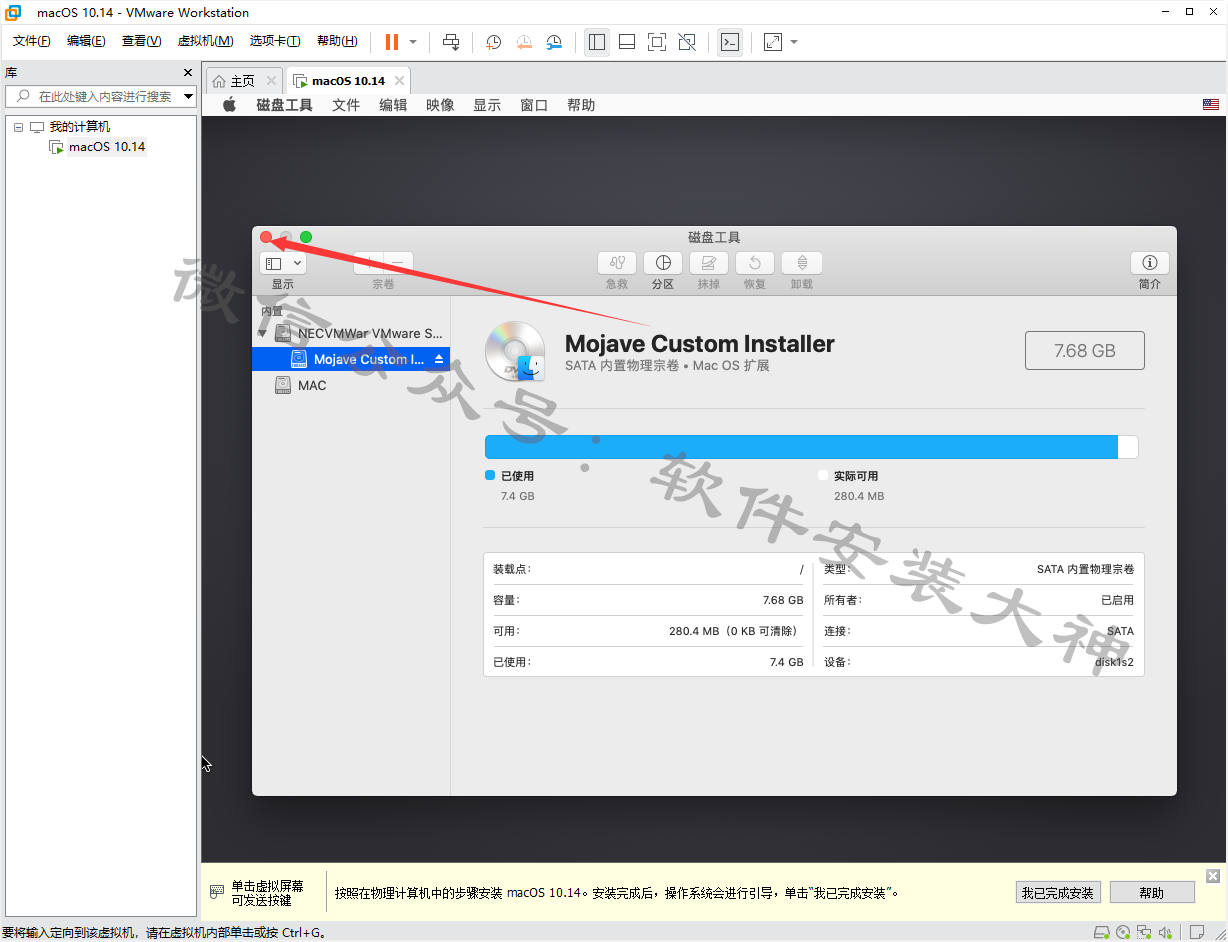Click the First Aid (急救) toolbar icon

(x=617, y=263)
